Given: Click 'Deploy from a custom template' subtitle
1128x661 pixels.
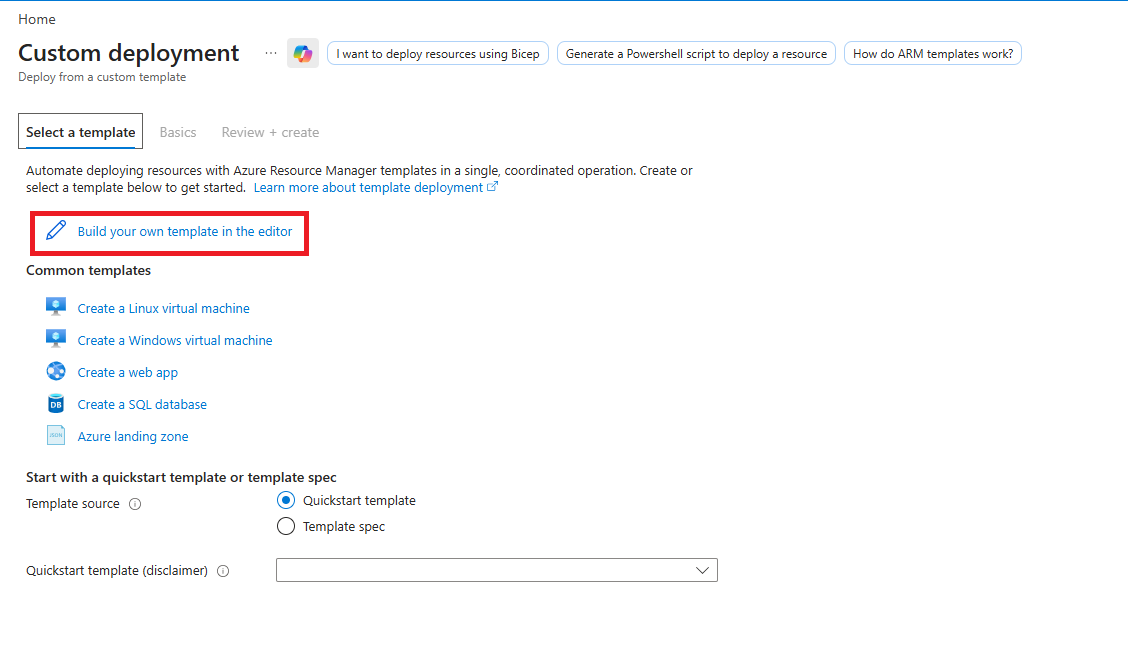Looking at the screenshot, I should (x=102, y=77).
